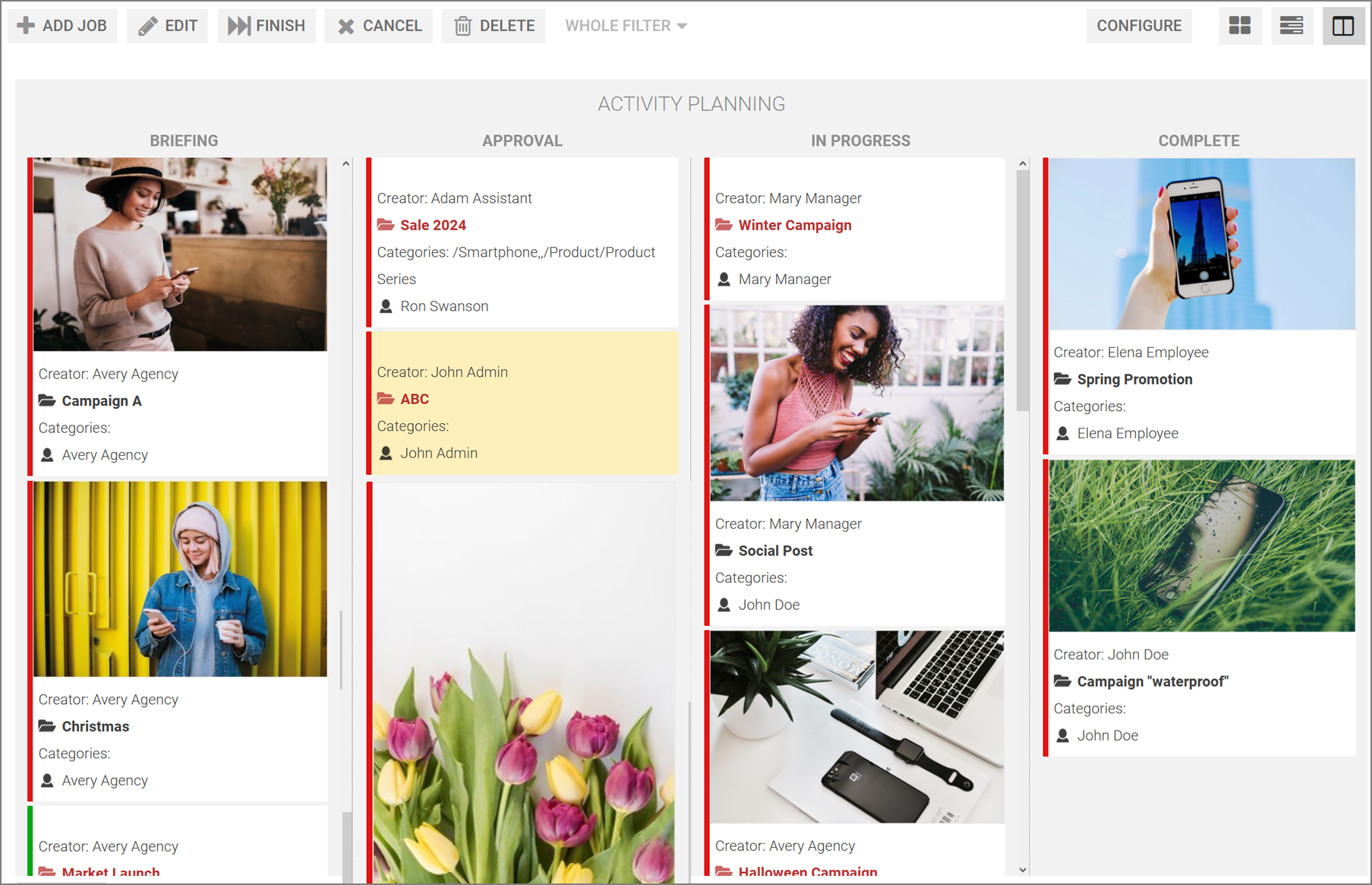Open the Spring Promotion job title
Viewport: 1372px width, 885px height.
(1134, 379)
